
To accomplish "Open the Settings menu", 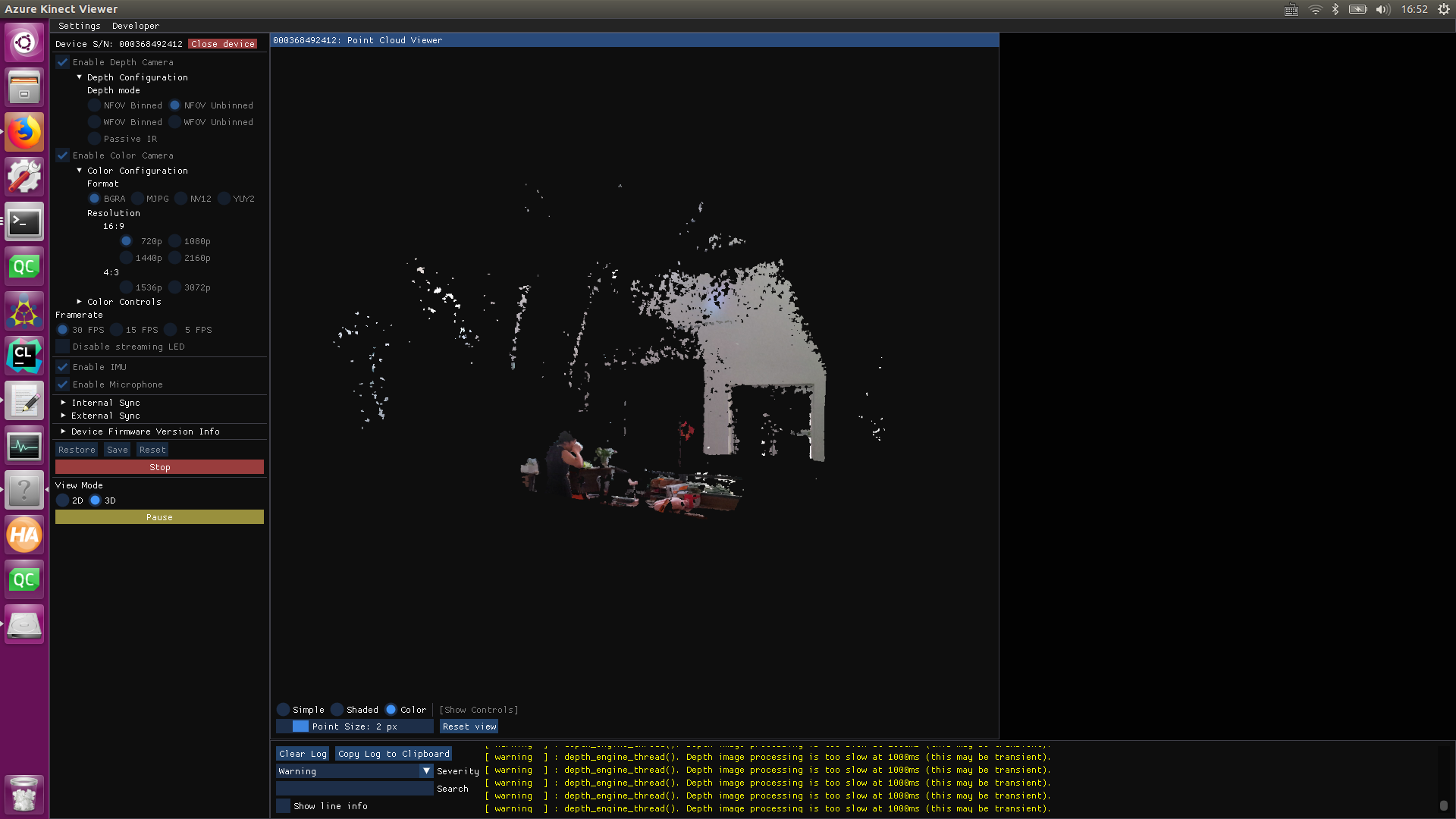I will [x=79, y=26].
